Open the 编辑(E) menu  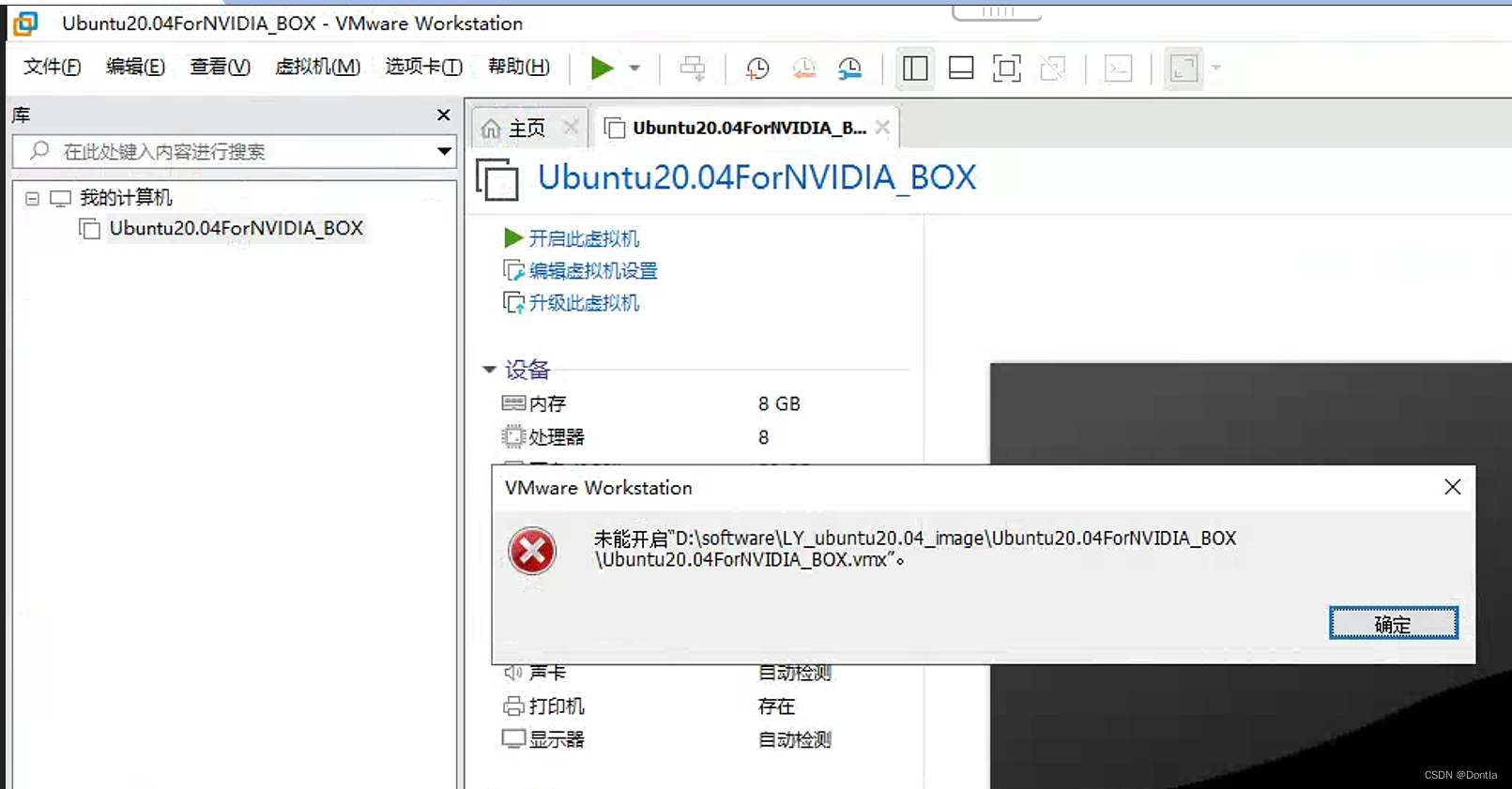point(136,67)
